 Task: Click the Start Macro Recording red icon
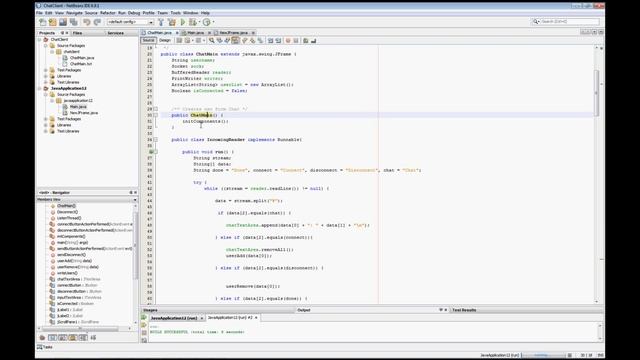click(x=288, y=40)
